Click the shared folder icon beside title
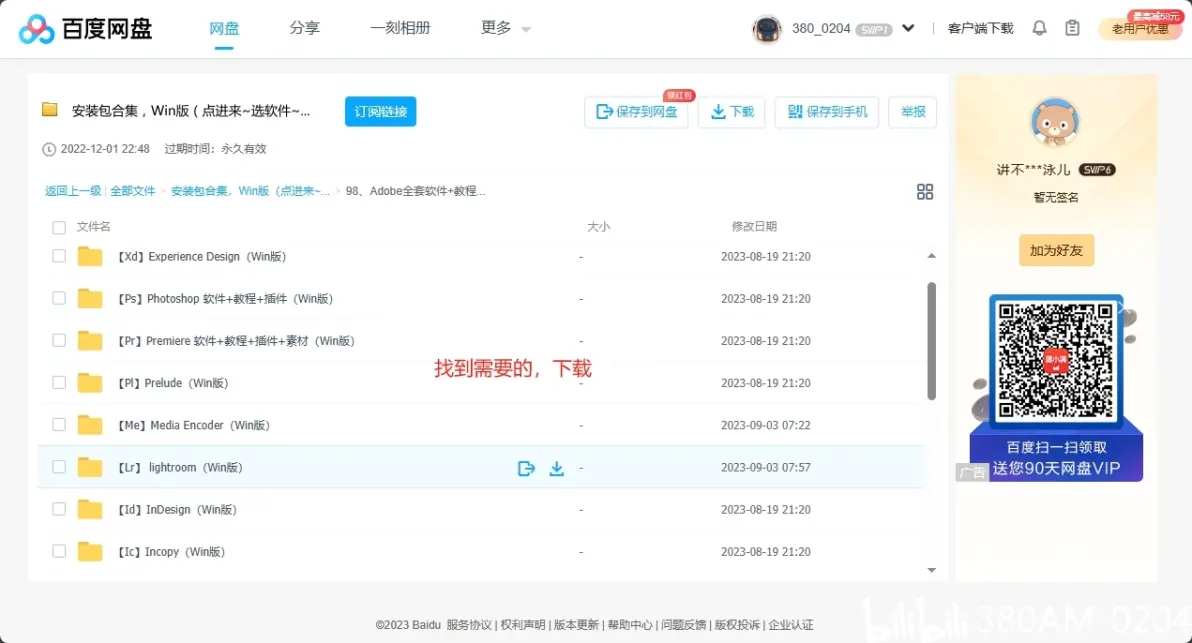This screenshot has height=643, width=1192. pyautogui.click(x=49, y=109)
